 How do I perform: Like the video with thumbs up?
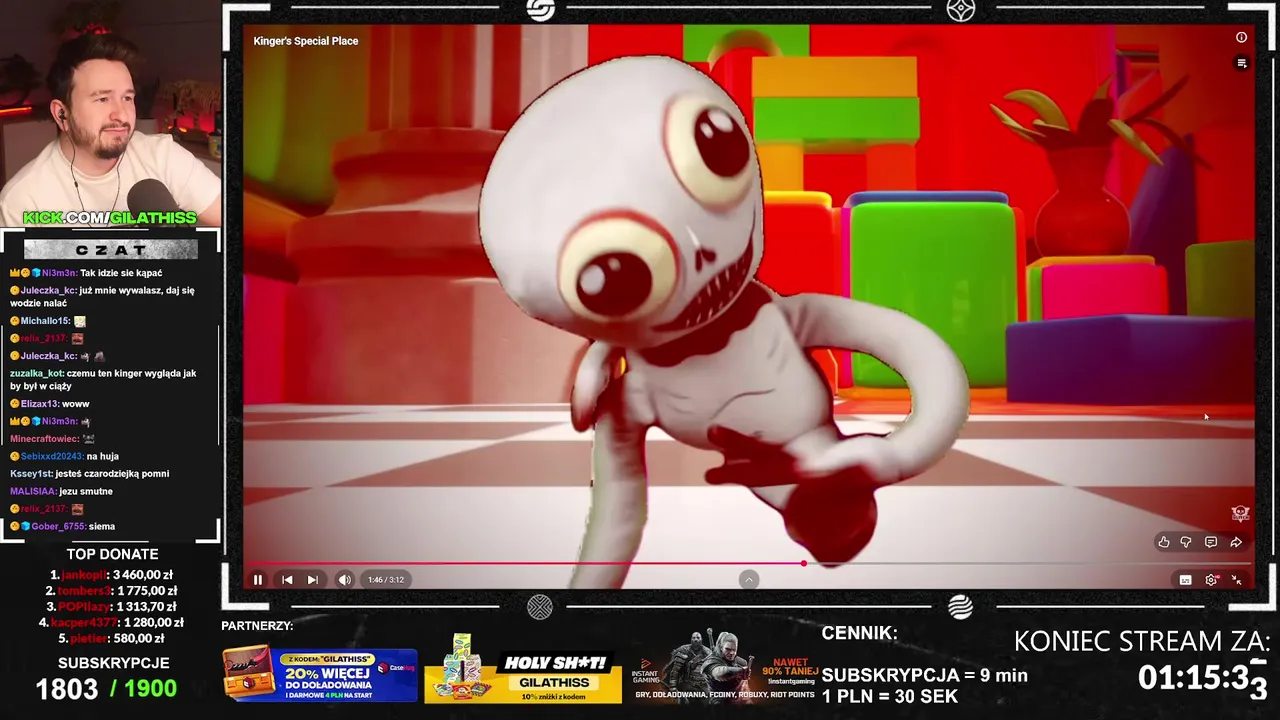(1164, 542)
